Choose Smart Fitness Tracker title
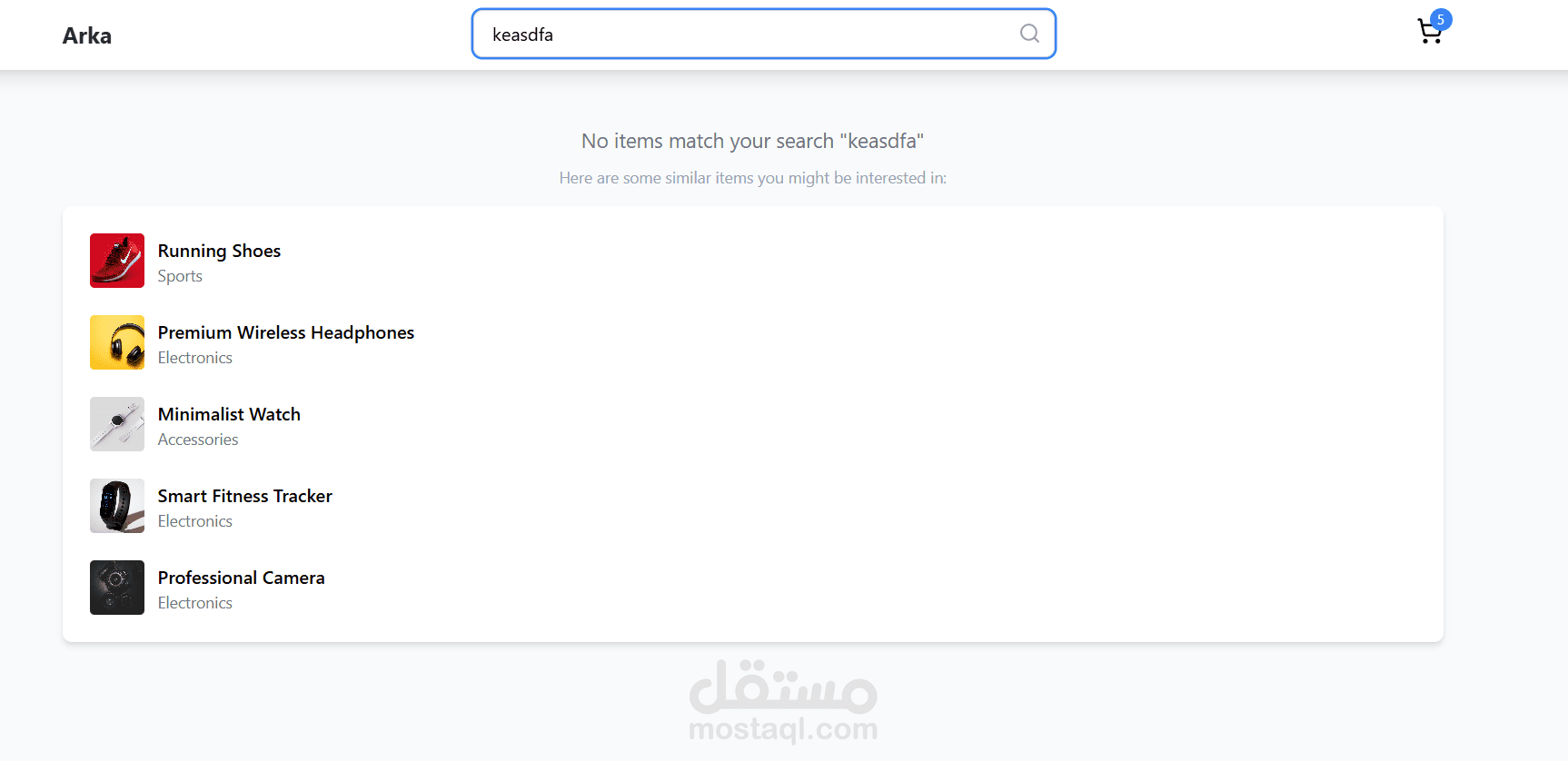1568x761 pixels. (x=245, y=496)
